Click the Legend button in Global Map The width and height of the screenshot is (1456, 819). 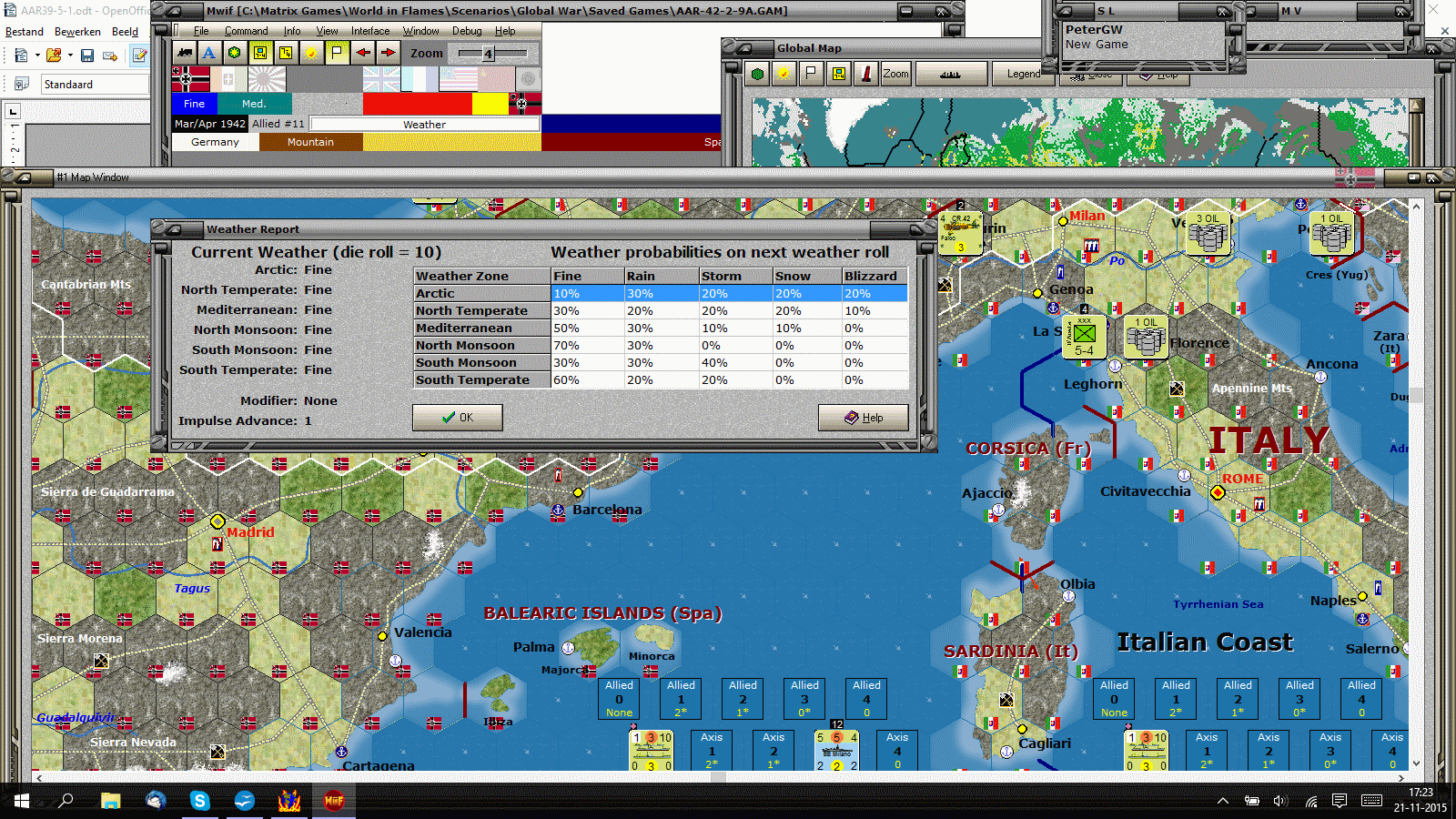pos(1023,74)
